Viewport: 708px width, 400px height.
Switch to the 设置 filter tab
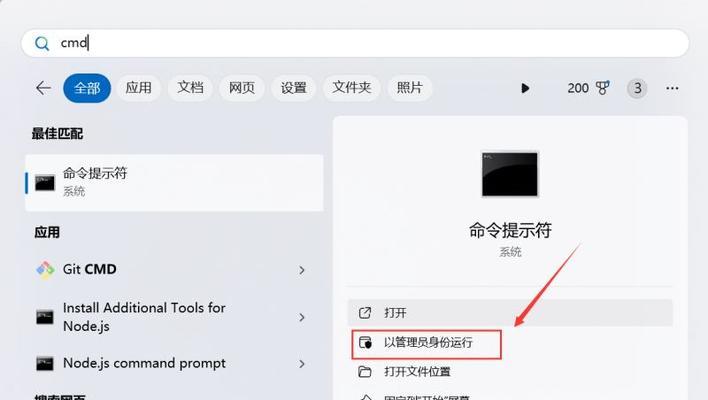(x=293, y=88)
